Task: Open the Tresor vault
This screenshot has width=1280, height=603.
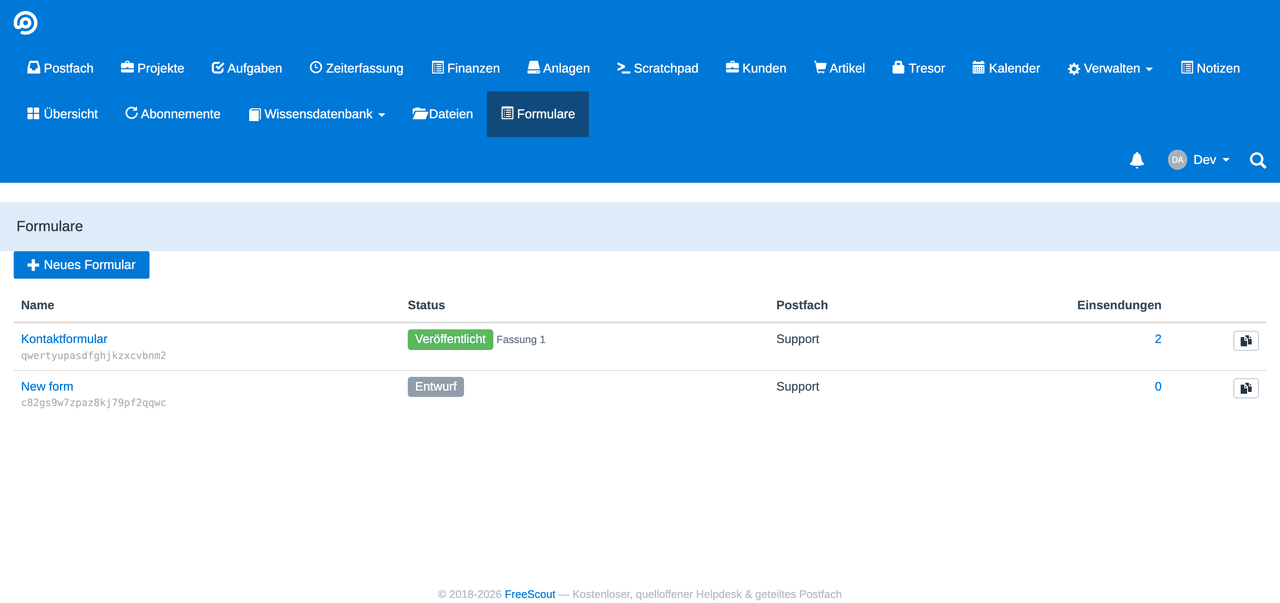Action: [918, 68]
